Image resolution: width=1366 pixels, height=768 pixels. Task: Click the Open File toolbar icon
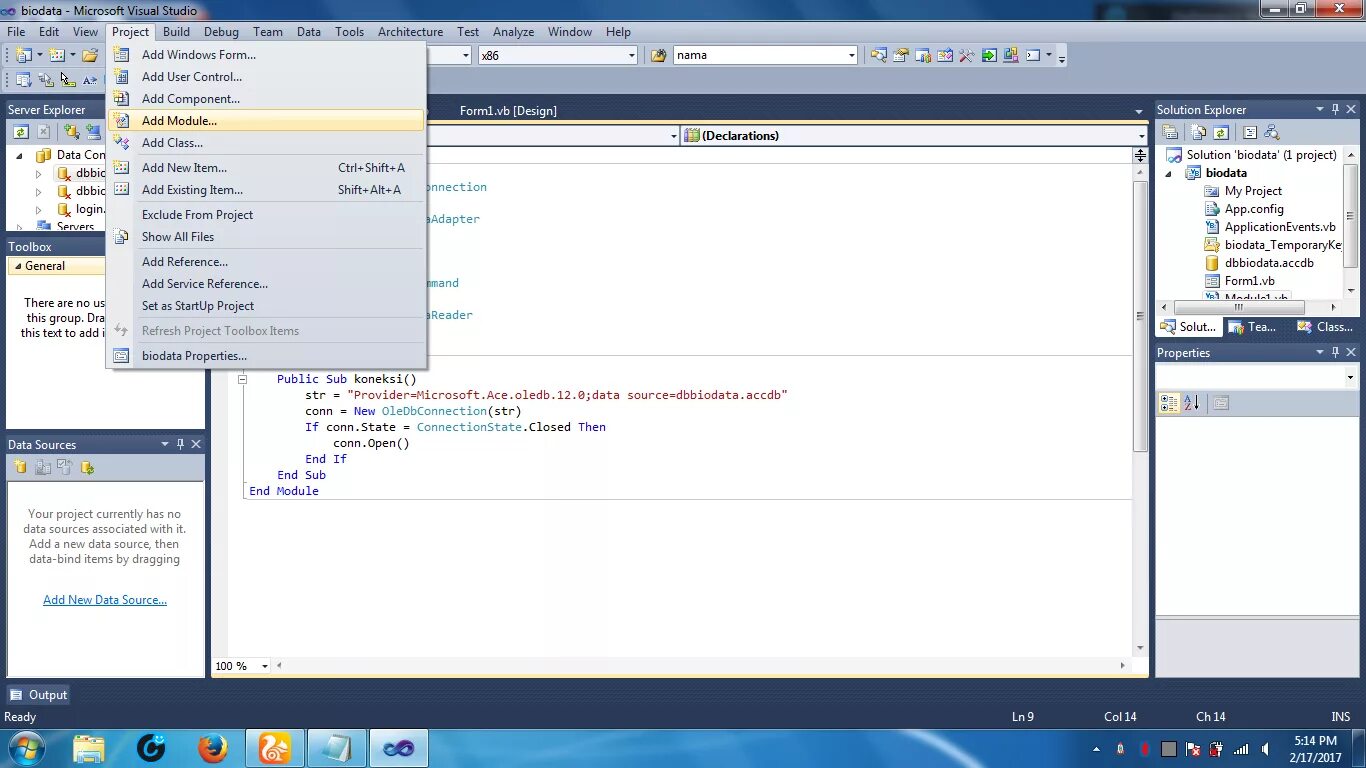[x=90, y=55]
